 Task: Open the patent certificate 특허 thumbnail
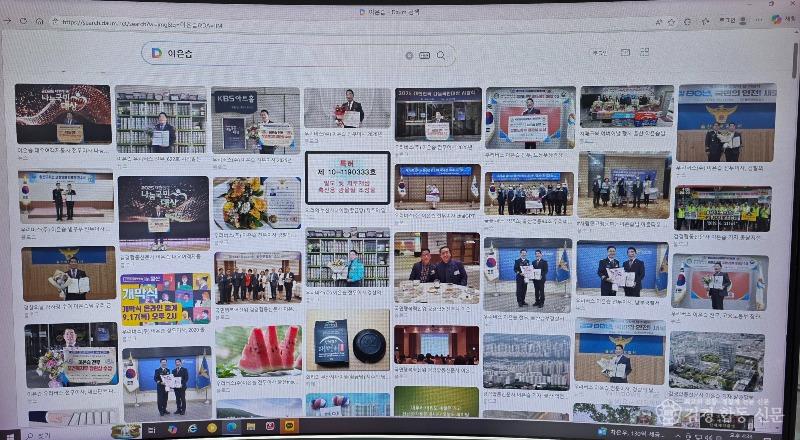(347, 178)
